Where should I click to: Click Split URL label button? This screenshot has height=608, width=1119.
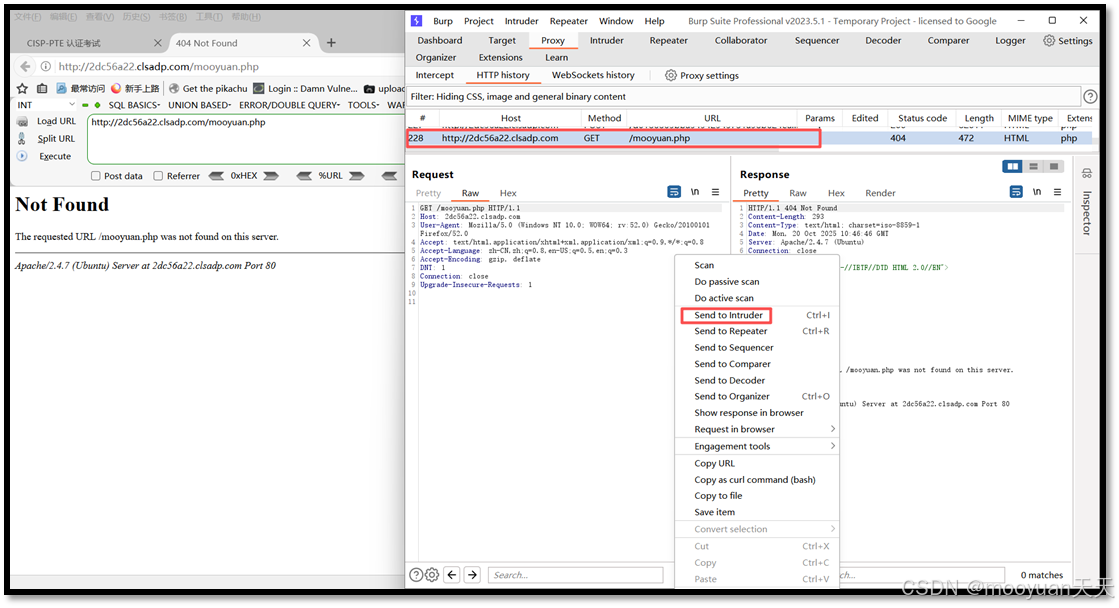56,138
